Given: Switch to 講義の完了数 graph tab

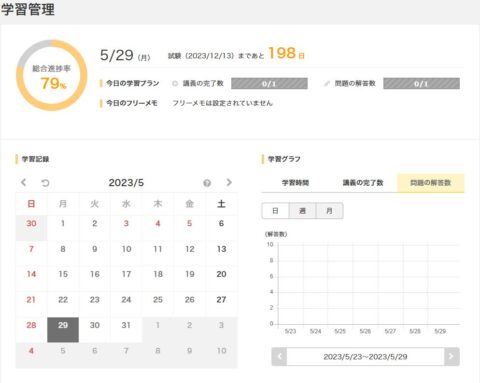Looking at the screenshot, I should (x=363, y=183).
